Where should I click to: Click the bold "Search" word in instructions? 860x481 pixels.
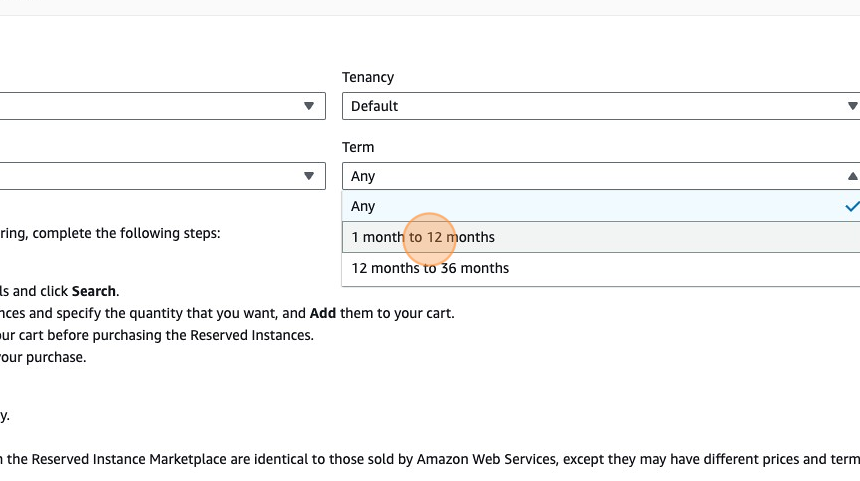[x=94, y=291]
